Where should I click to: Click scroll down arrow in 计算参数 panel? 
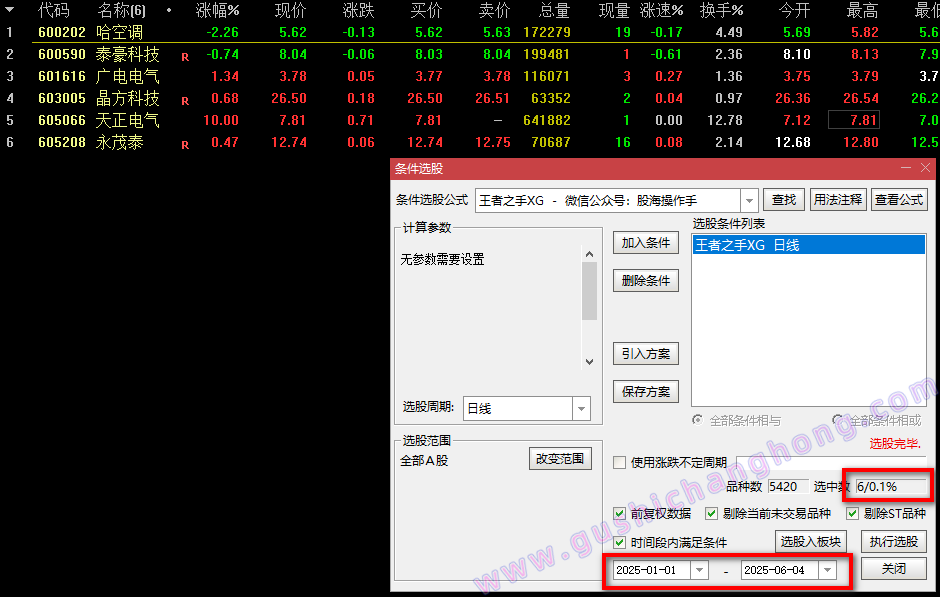589,361
